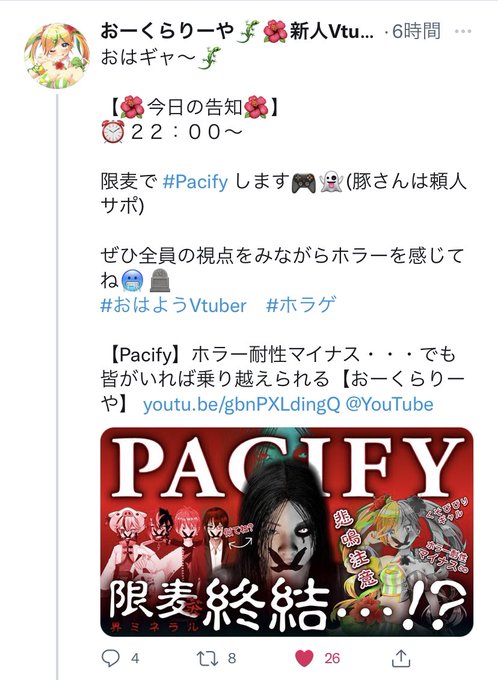Open the #Pacify hashtag
Screen dimensions: 498x680
coord(195,182)
